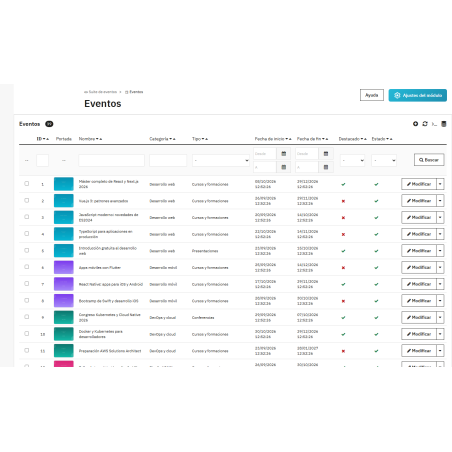Select checkbox for React Native event row

[27, 284]
